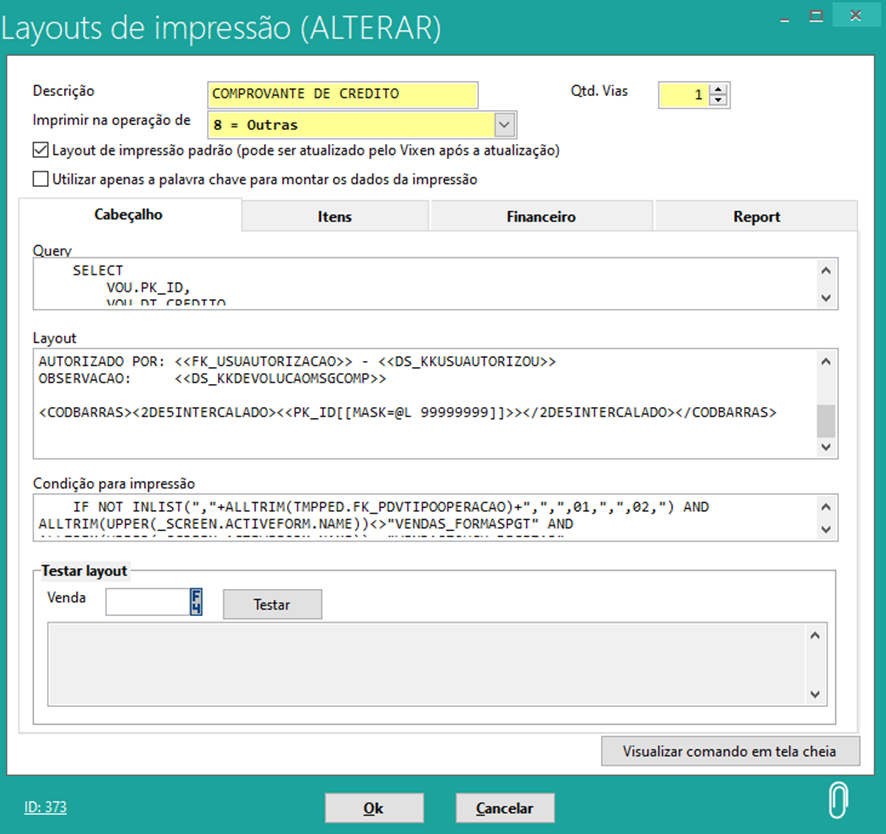This screenshot has height=834, width=886.
Task: Click the paperclip attachment icon
Action: (837, 801)
